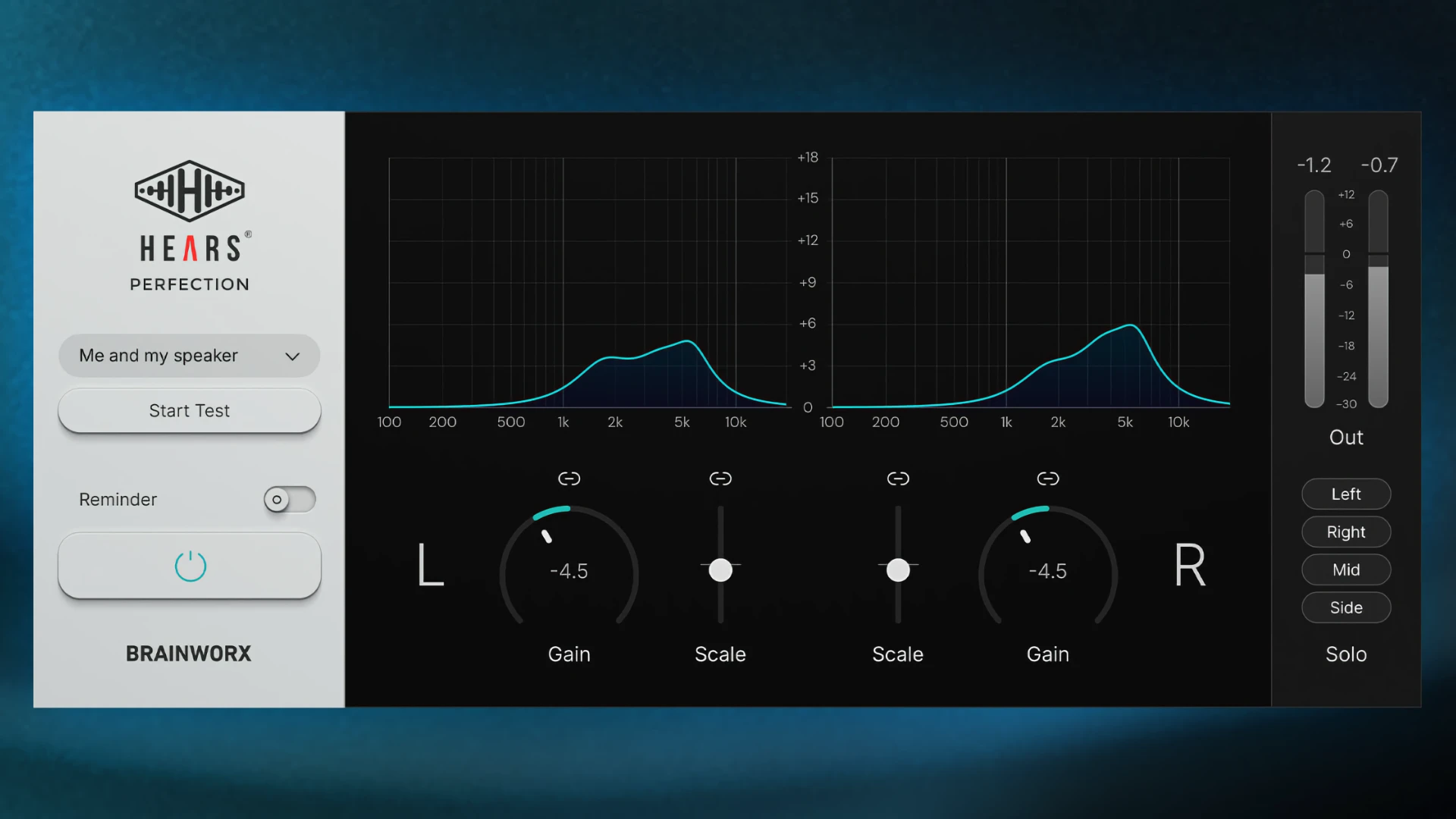Click the right Scale slider handle

point(898,570)
